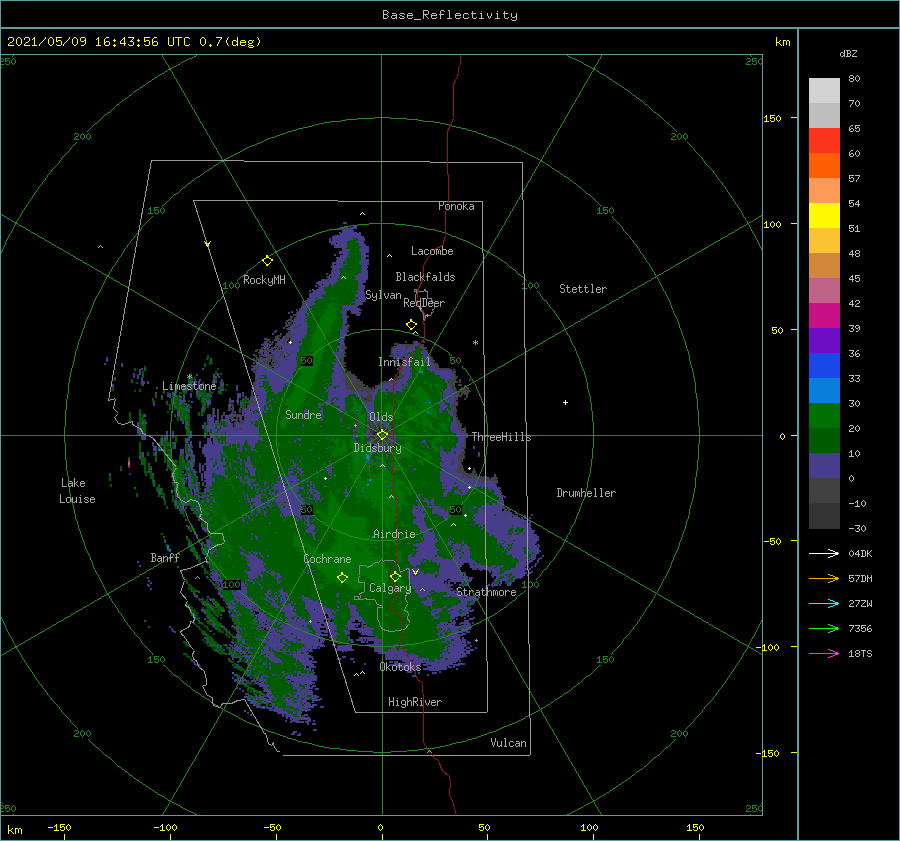900x841 pixels.
Task: Click the white plus marker west of Stettler-Drumheller area
Action: coord(565,402)
